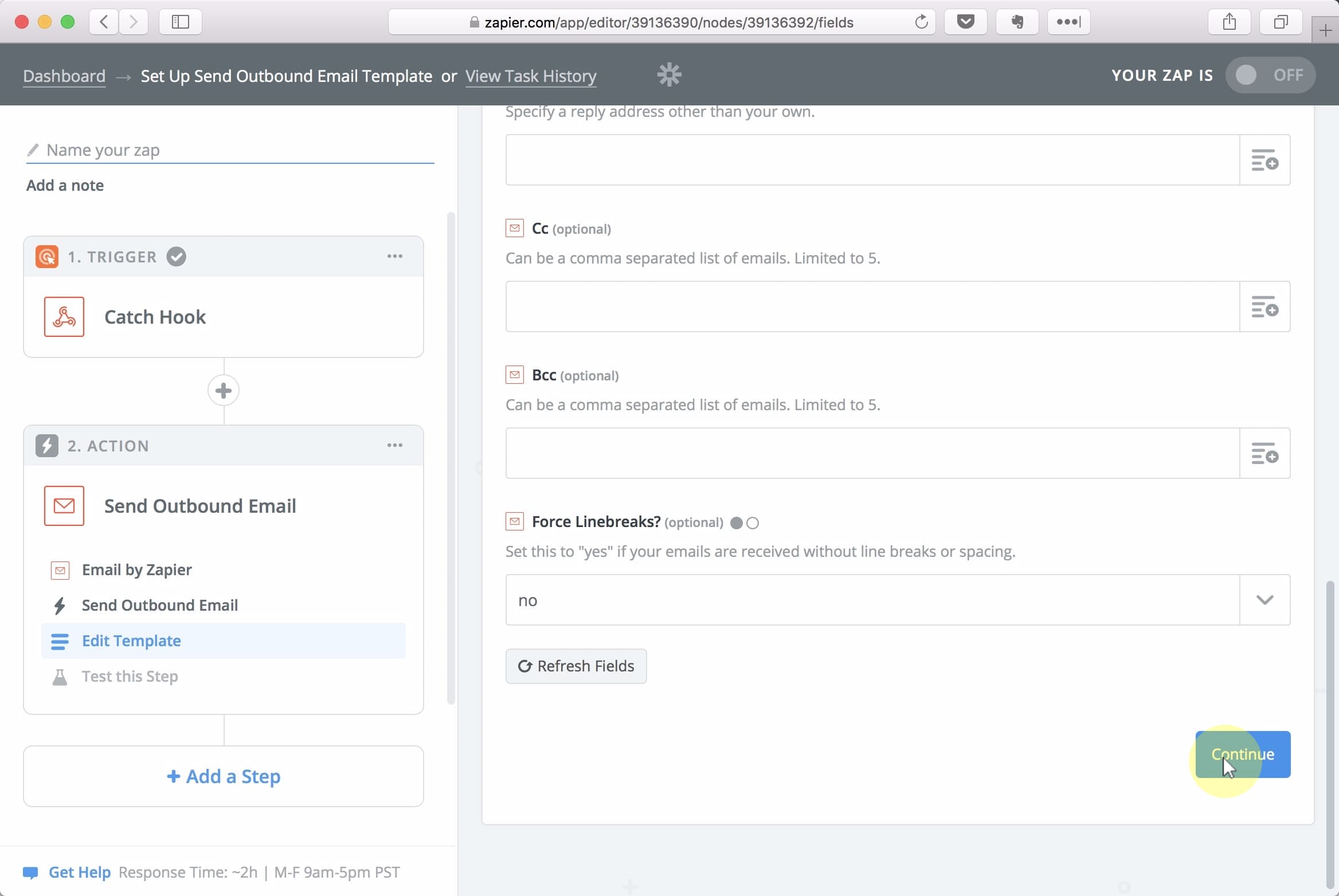Click the Get Help chat icon
Viewport: 1339px width, 896px height.
30,873
